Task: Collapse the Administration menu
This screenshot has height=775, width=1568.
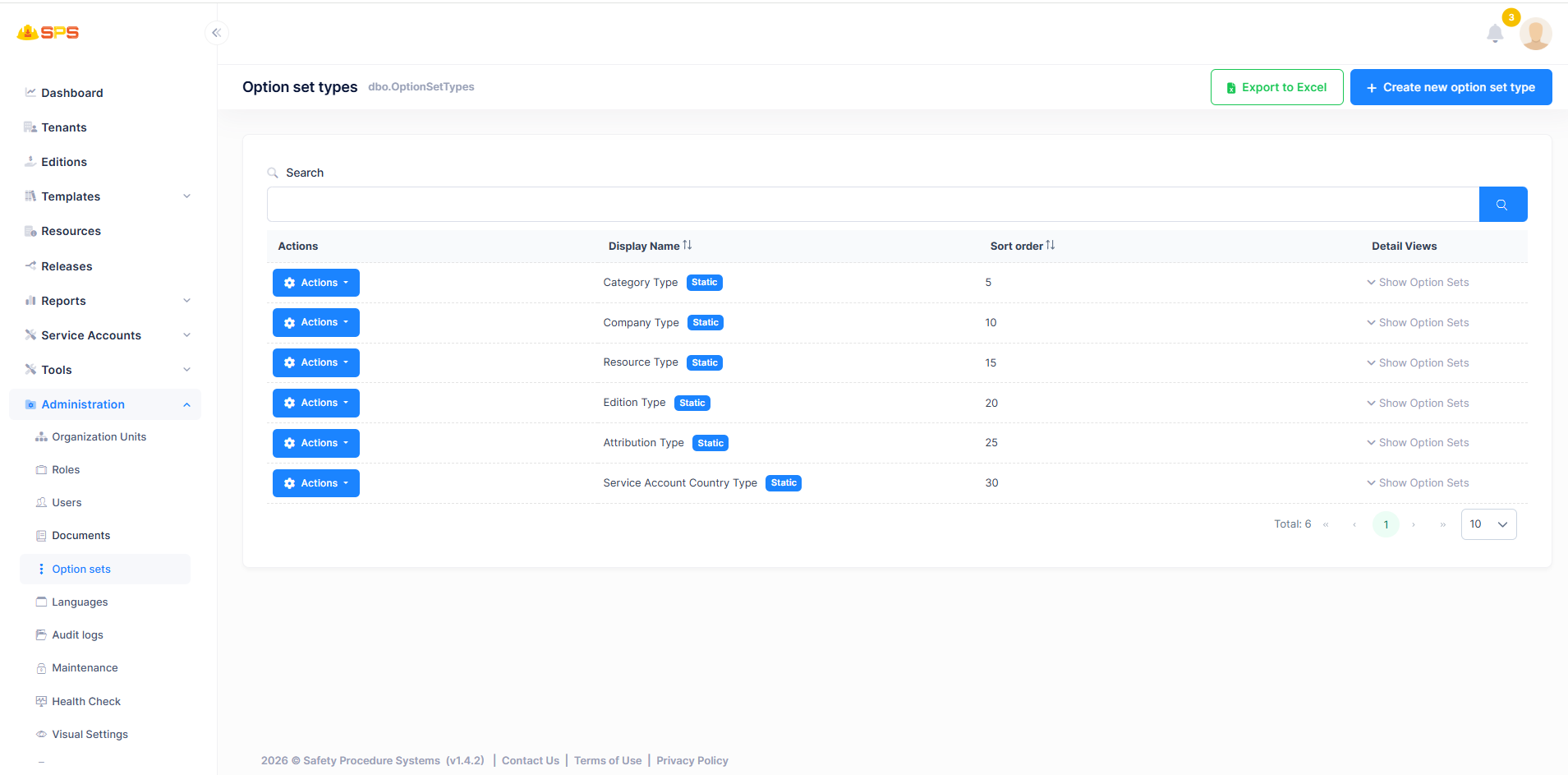Action: click(x=105, y=404)
